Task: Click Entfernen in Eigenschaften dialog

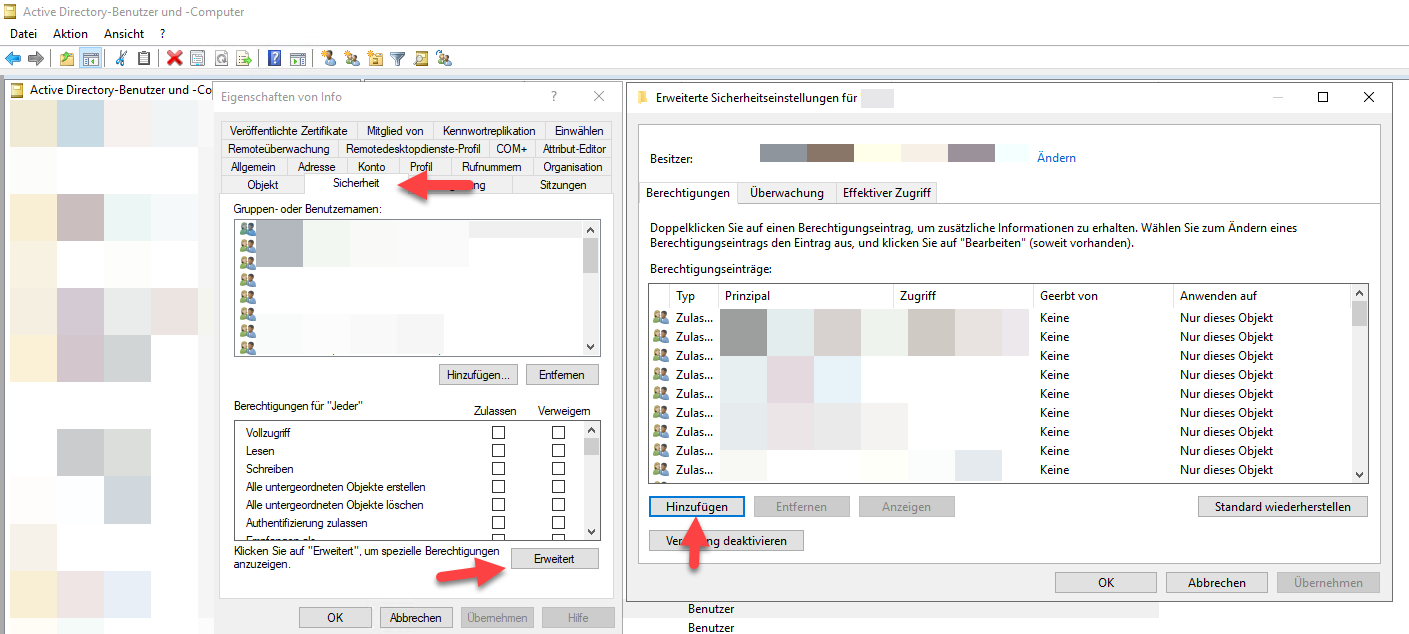Action: (562, 374)
